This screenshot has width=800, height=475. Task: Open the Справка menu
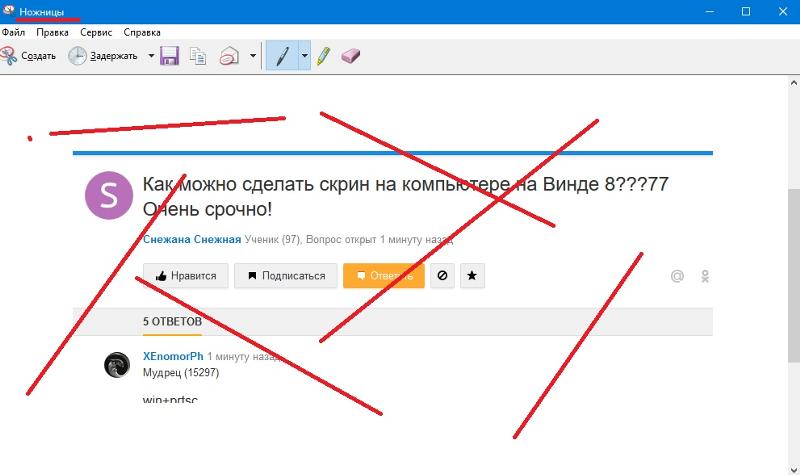pyautogui.click(x=142, y=32)
